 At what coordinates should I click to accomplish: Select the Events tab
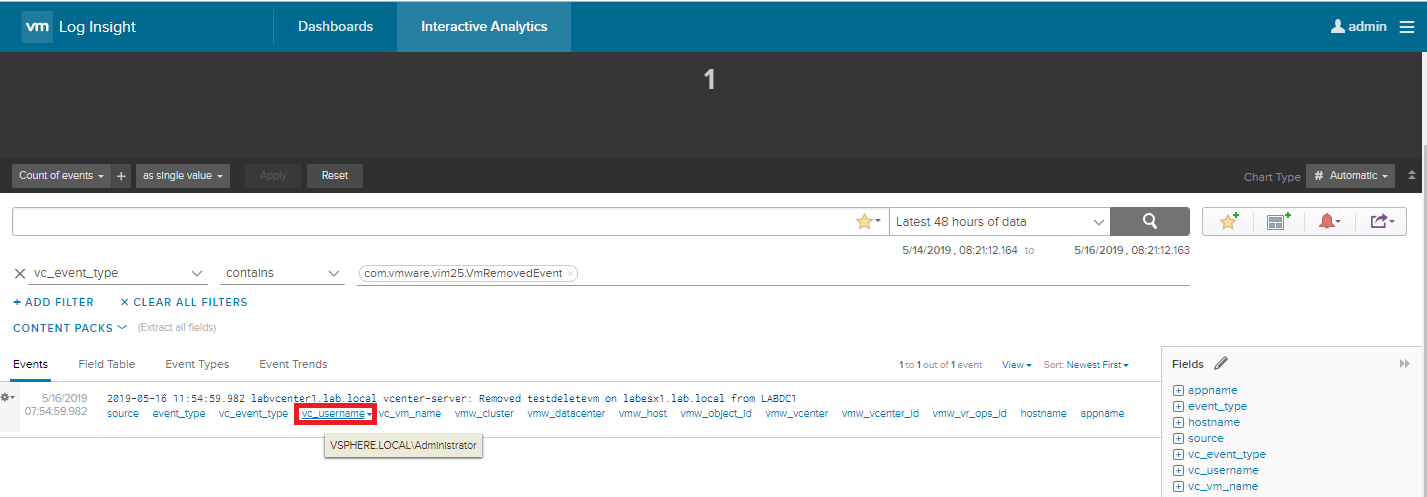[30, 364]
